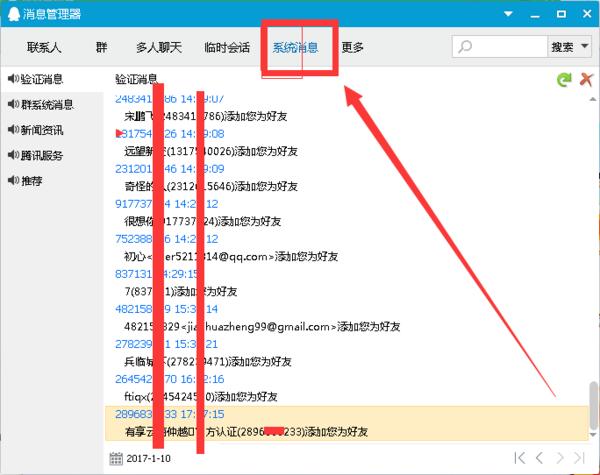Click the timestamp header ending 16 at 16 o'clock

tap(170, 379)
